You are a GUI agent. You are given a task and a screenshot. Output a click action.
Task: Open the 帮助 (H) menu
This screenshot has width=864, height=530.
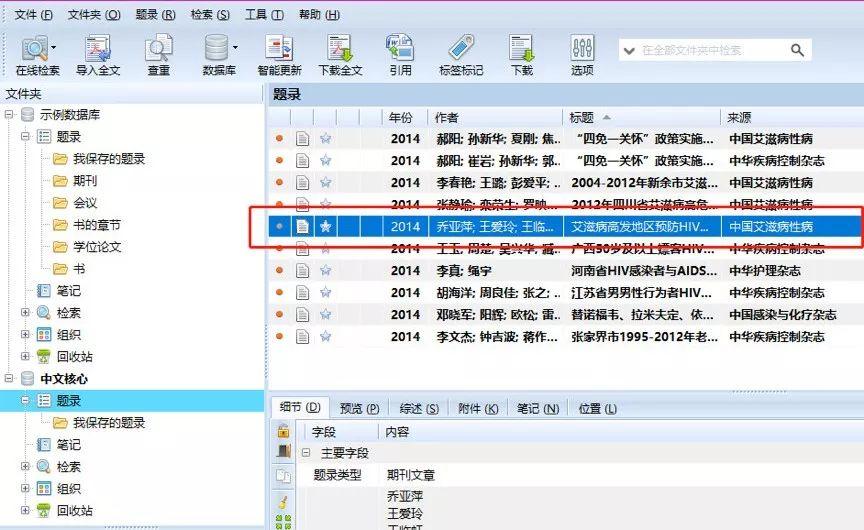pos(320,15)
